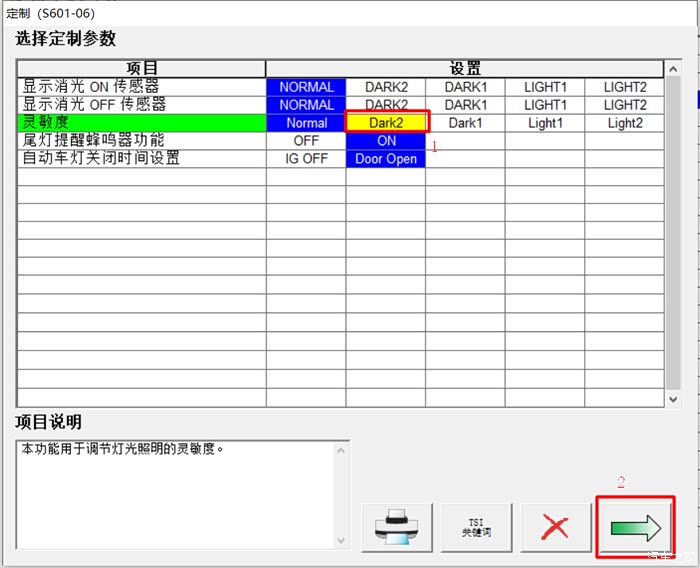
Task: Highlight the 灵敏度 item row label
Action: coord(141,123)
